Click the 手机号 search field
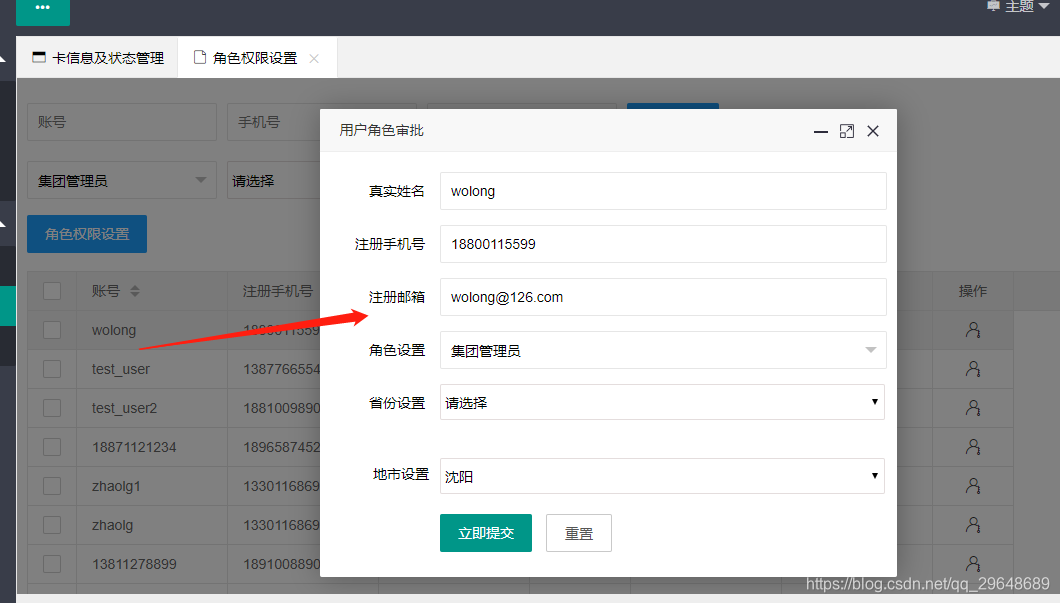 [x=274, y=122]
